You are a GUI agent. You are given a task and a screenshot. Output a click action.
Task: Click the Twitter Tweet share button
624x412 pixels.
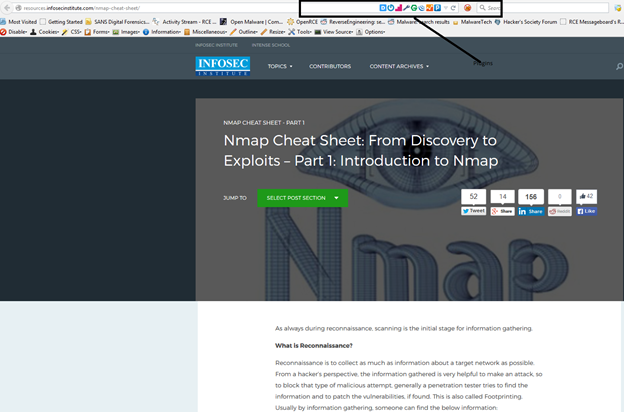pyautogui.click(x=473, y=211)
